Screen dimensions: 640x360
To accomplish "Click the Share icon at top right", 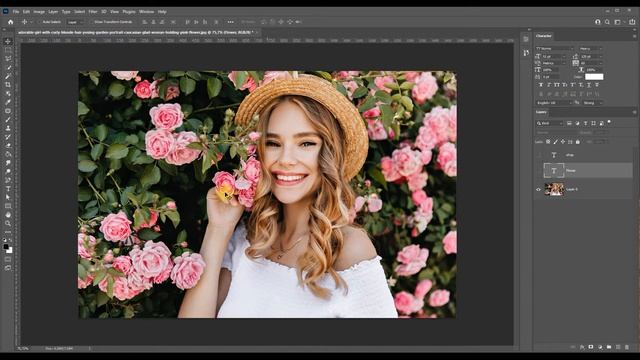I will click(x=632, y=22).
